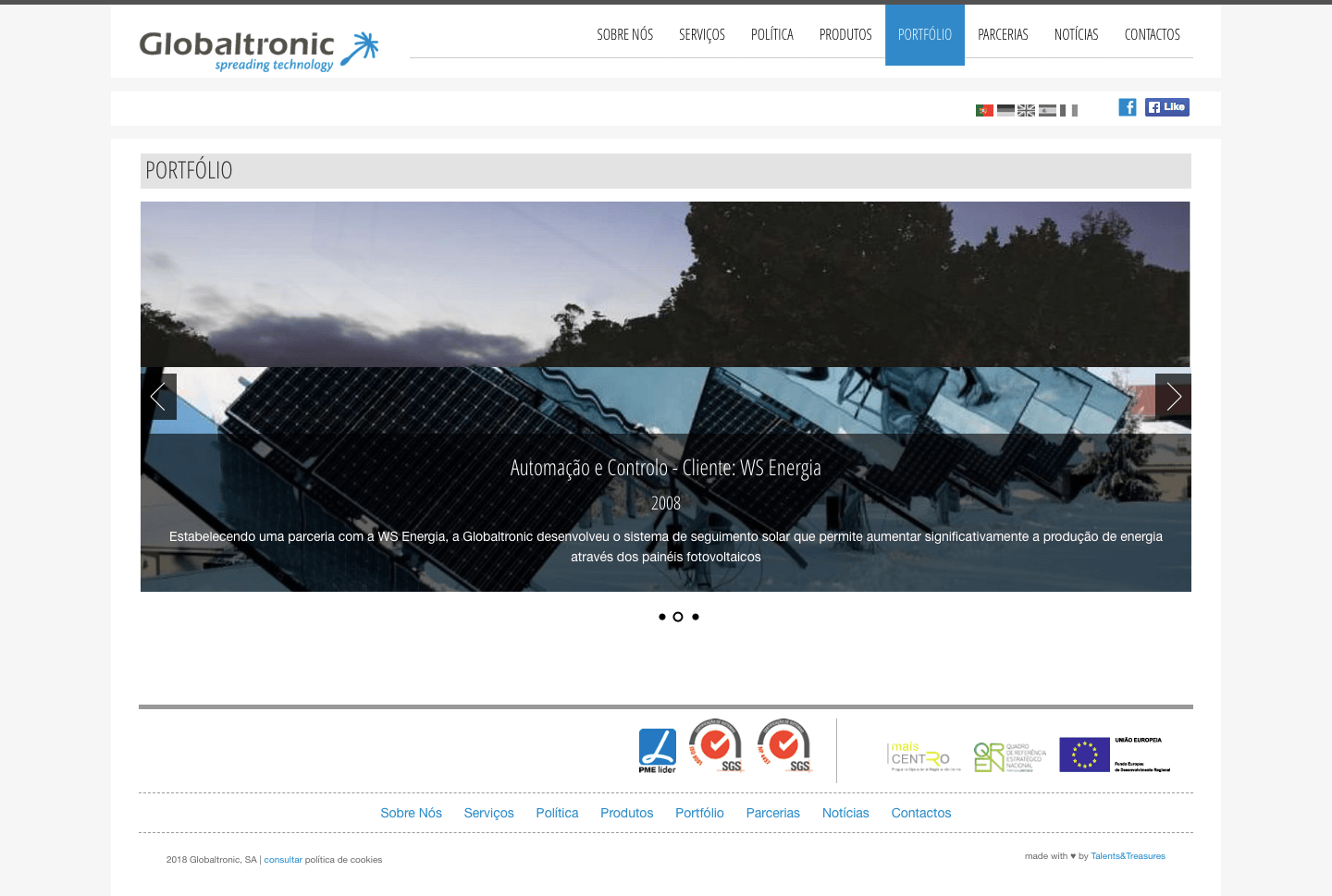Click the Globaltronic logo in the header
Image resolution: width=1332 pixels, height=896 pixels.
click(259, 50)
